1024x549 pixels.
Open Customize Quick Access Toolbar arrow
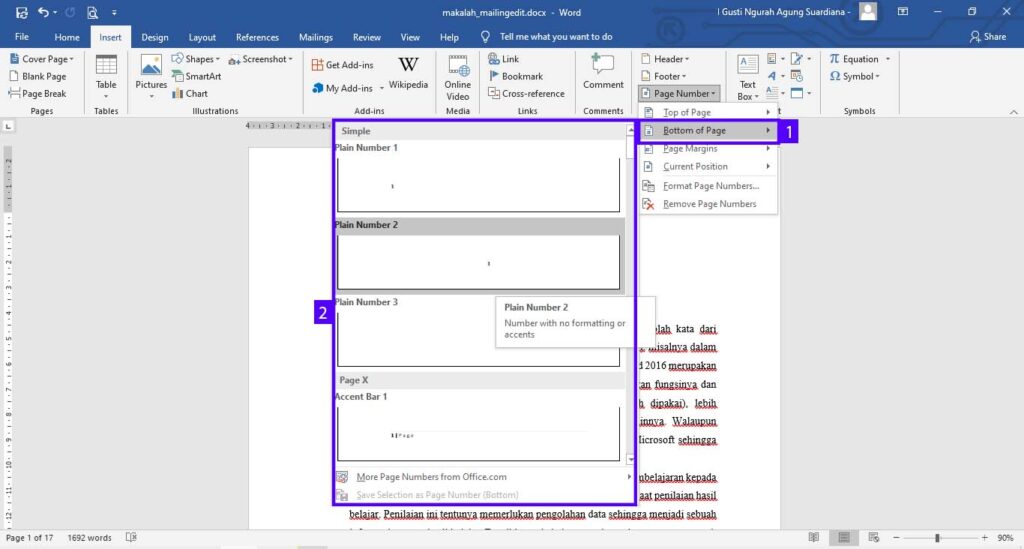click(114, 12)
